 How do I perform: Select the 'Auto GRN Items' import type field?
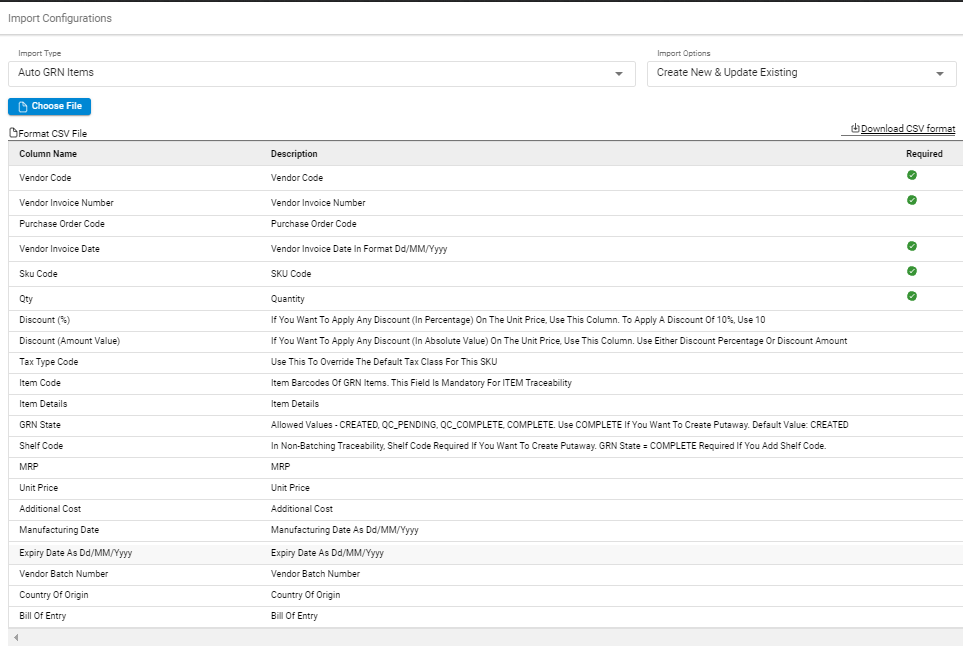[x=322, y=74]
